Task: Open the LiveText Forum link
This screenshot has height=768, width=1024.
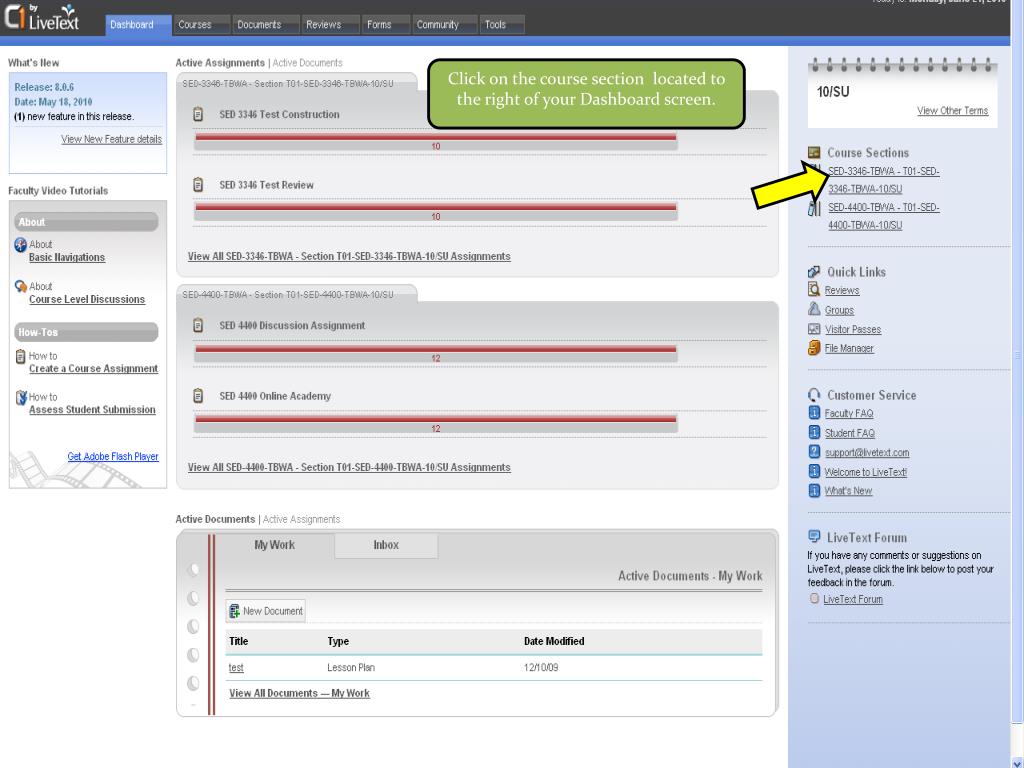Action: [853, 599]
